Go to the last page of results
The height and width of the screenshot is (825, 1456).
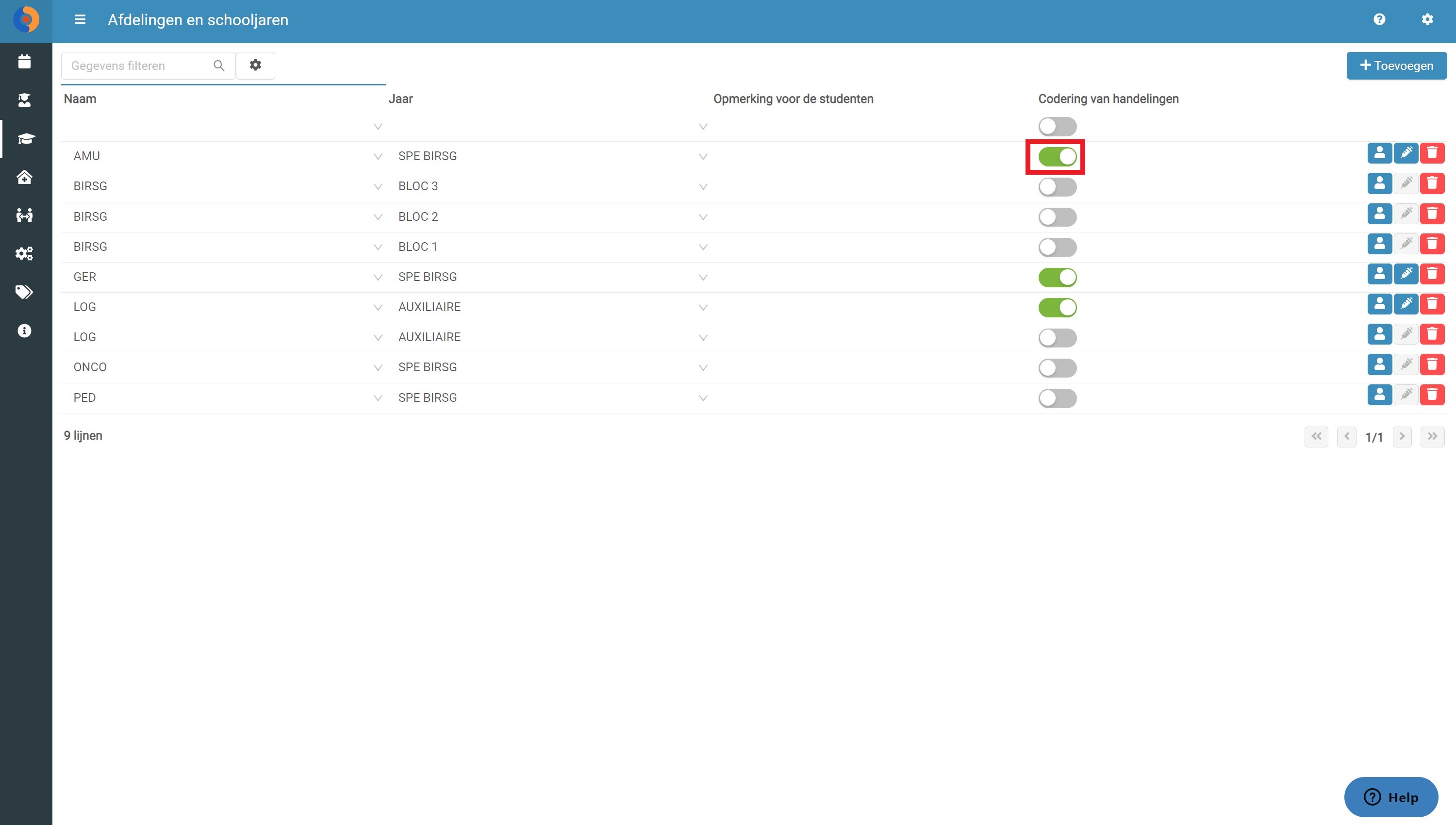point(1432,437)
